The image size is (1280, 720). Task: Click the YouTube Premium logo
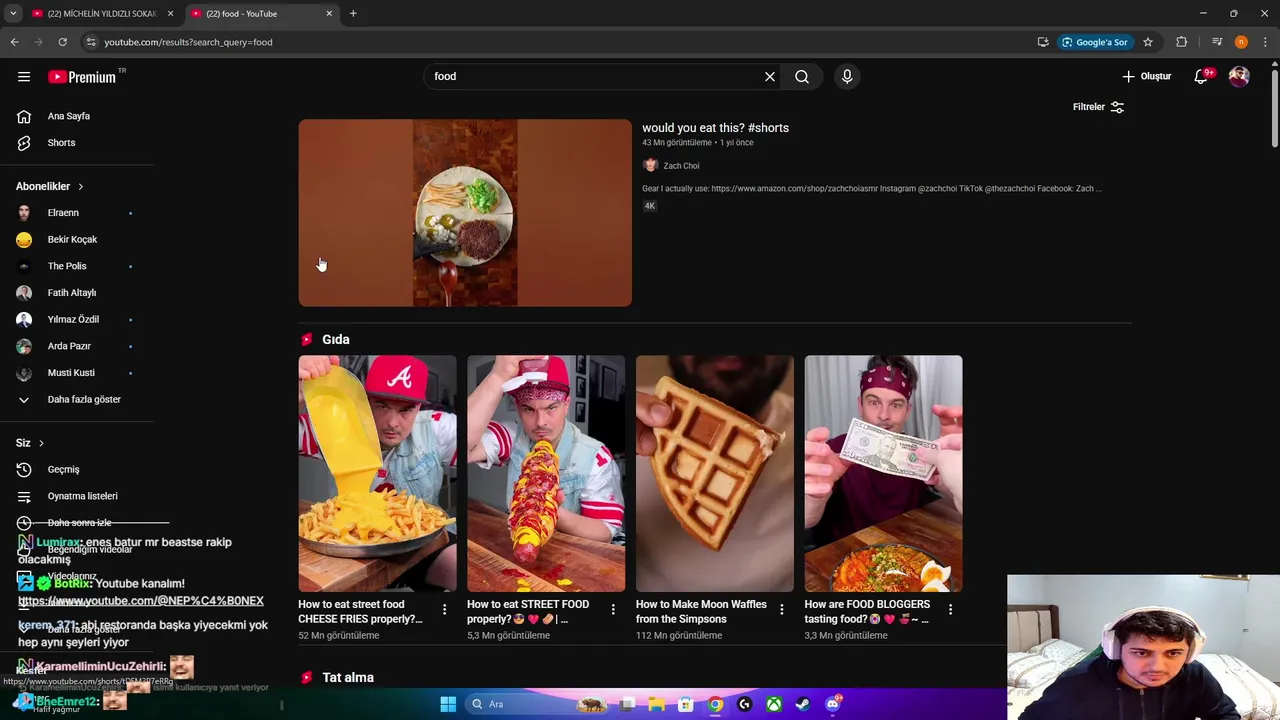coord(82,77)
